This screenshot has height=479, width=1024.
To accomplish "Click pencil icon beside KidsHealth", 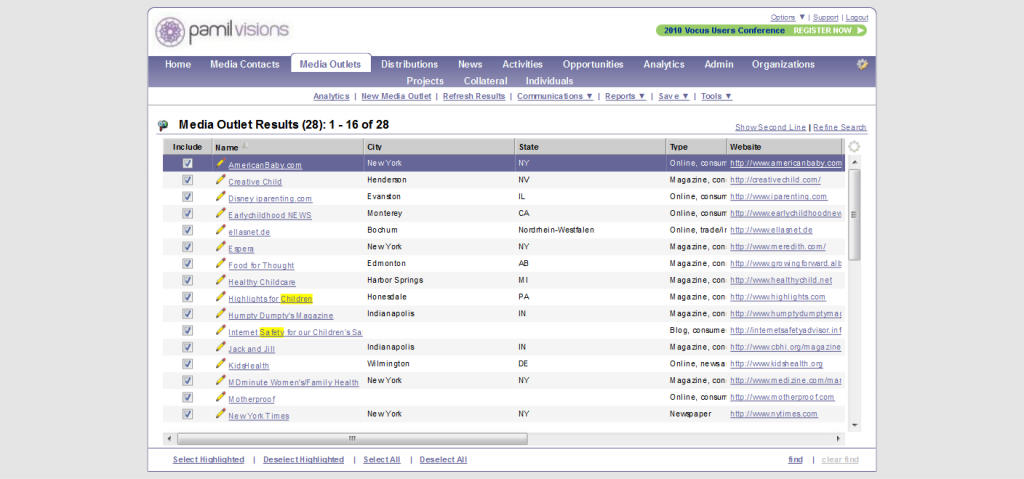I will point(221,363).
